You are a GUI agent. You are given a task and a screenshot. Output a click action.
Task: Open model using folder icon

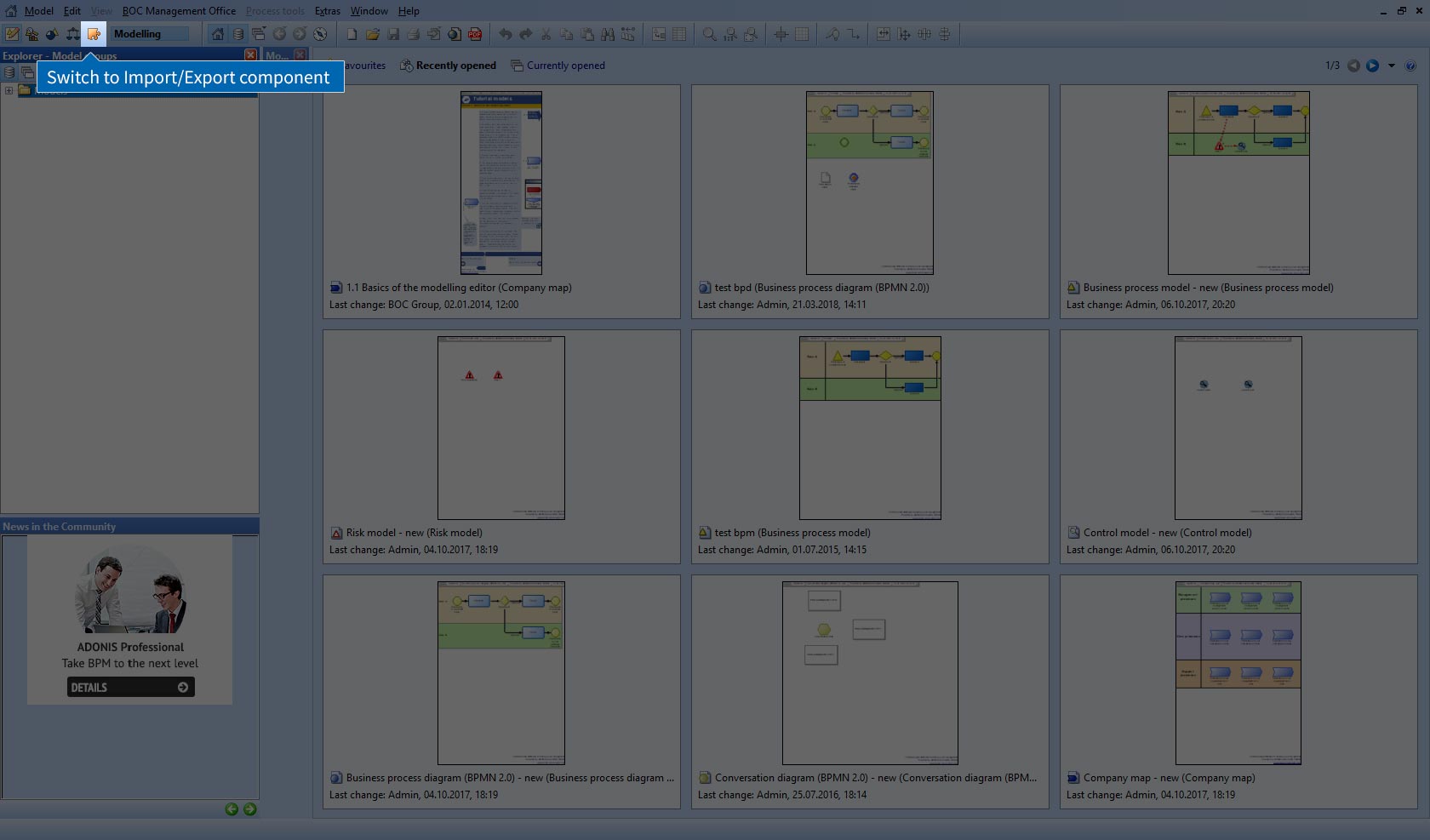373,34
